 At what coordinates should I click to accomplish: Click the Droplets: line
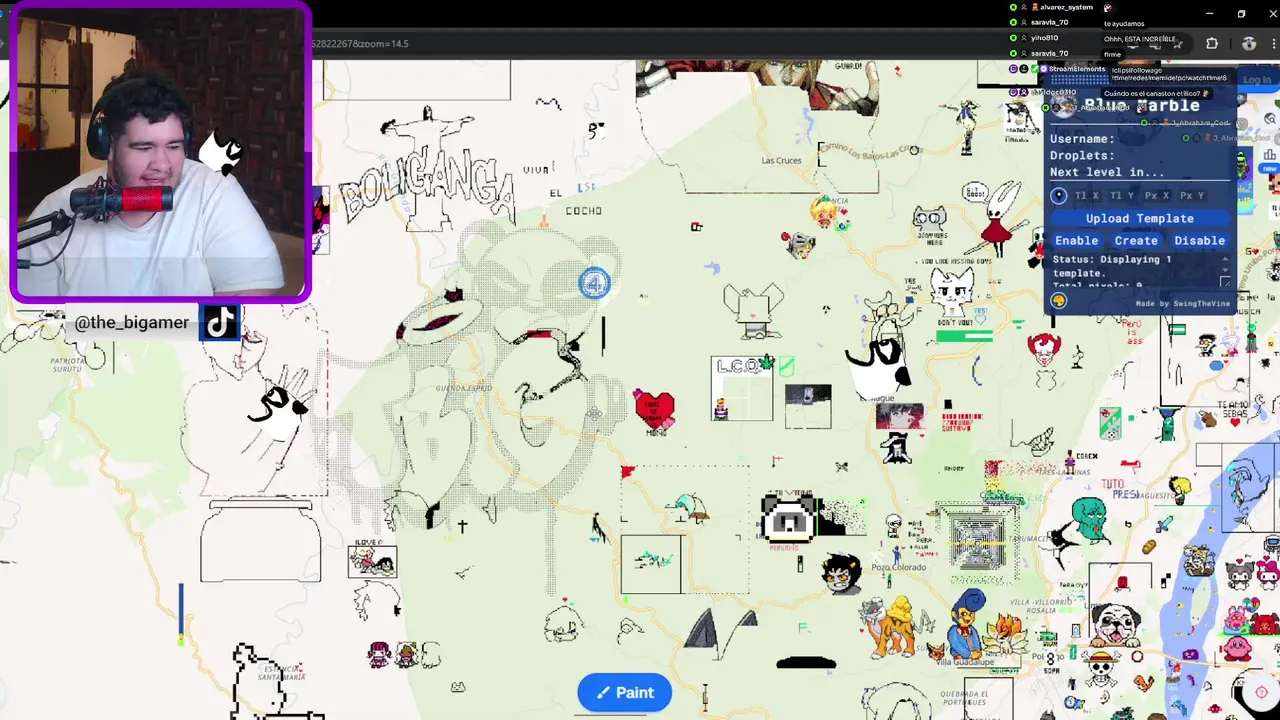tap(1082, 156)
